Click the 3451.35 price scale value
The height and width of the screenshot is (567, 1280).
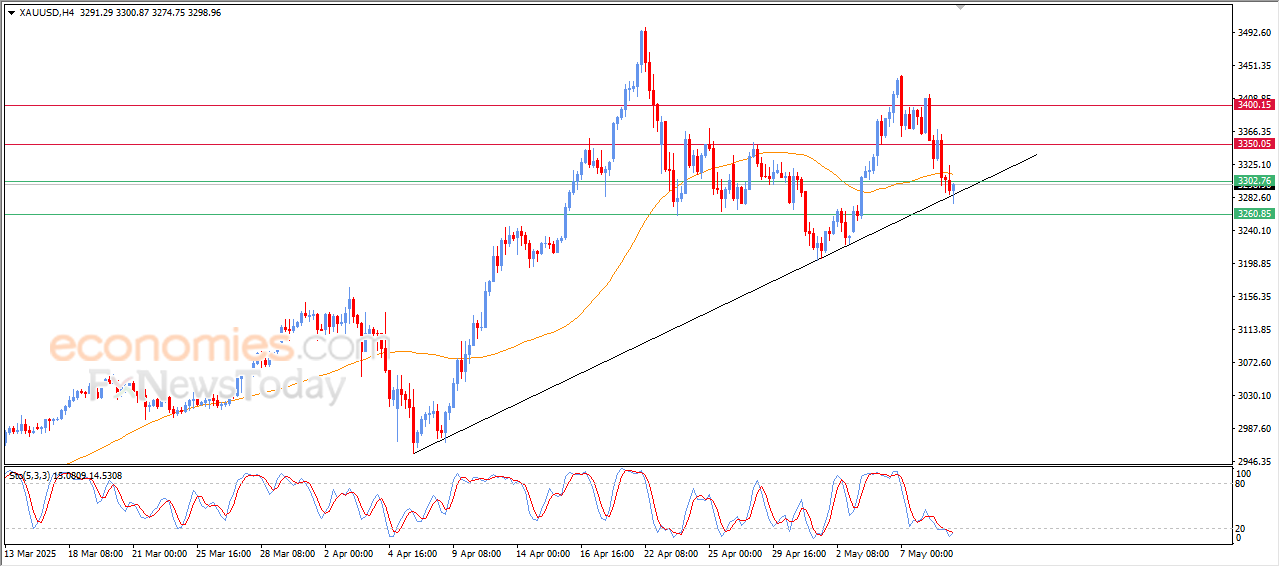[1253, 66]
